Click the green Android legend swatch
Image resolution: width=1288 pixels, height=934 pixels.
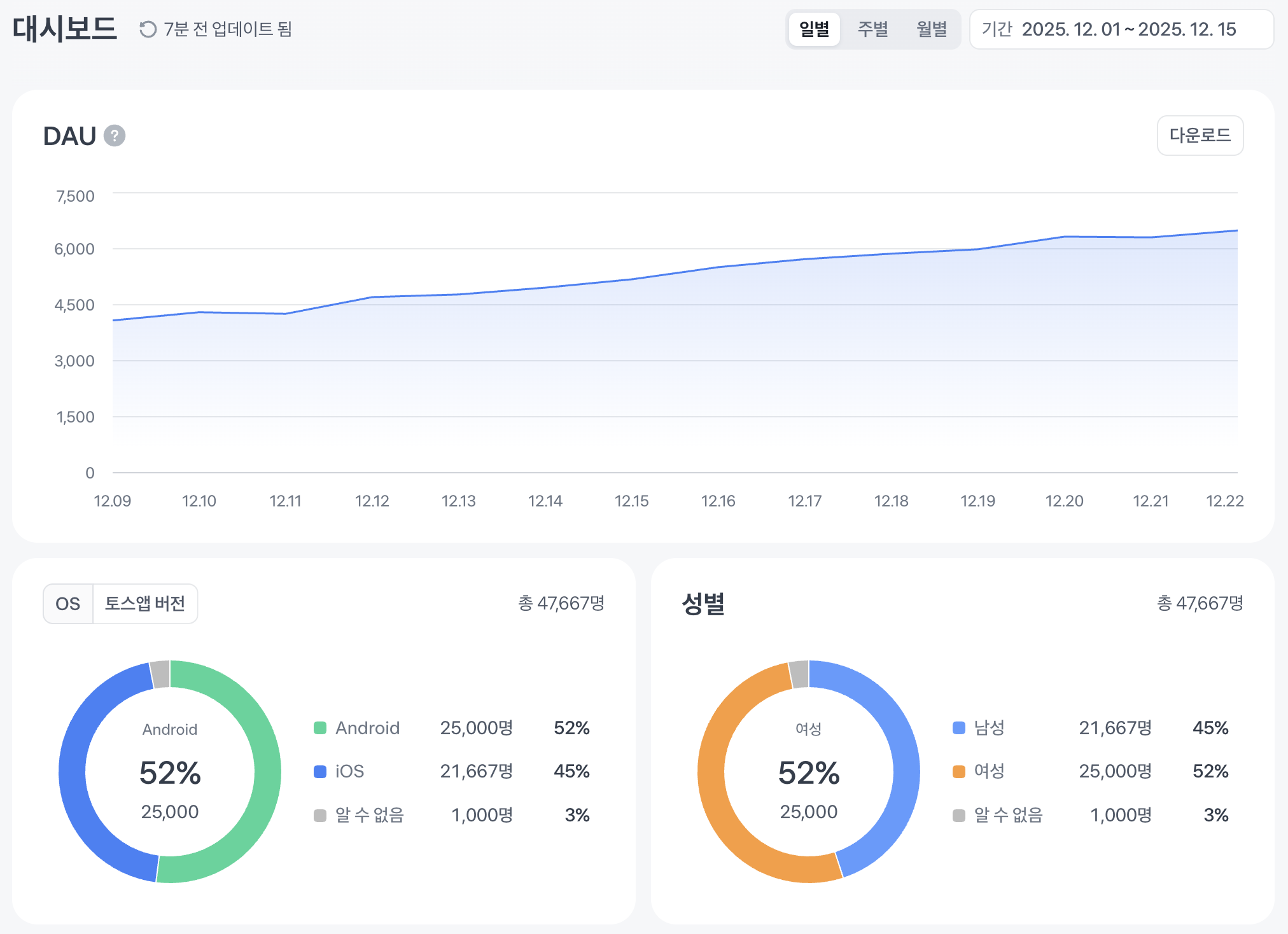(x=320, y=728)
